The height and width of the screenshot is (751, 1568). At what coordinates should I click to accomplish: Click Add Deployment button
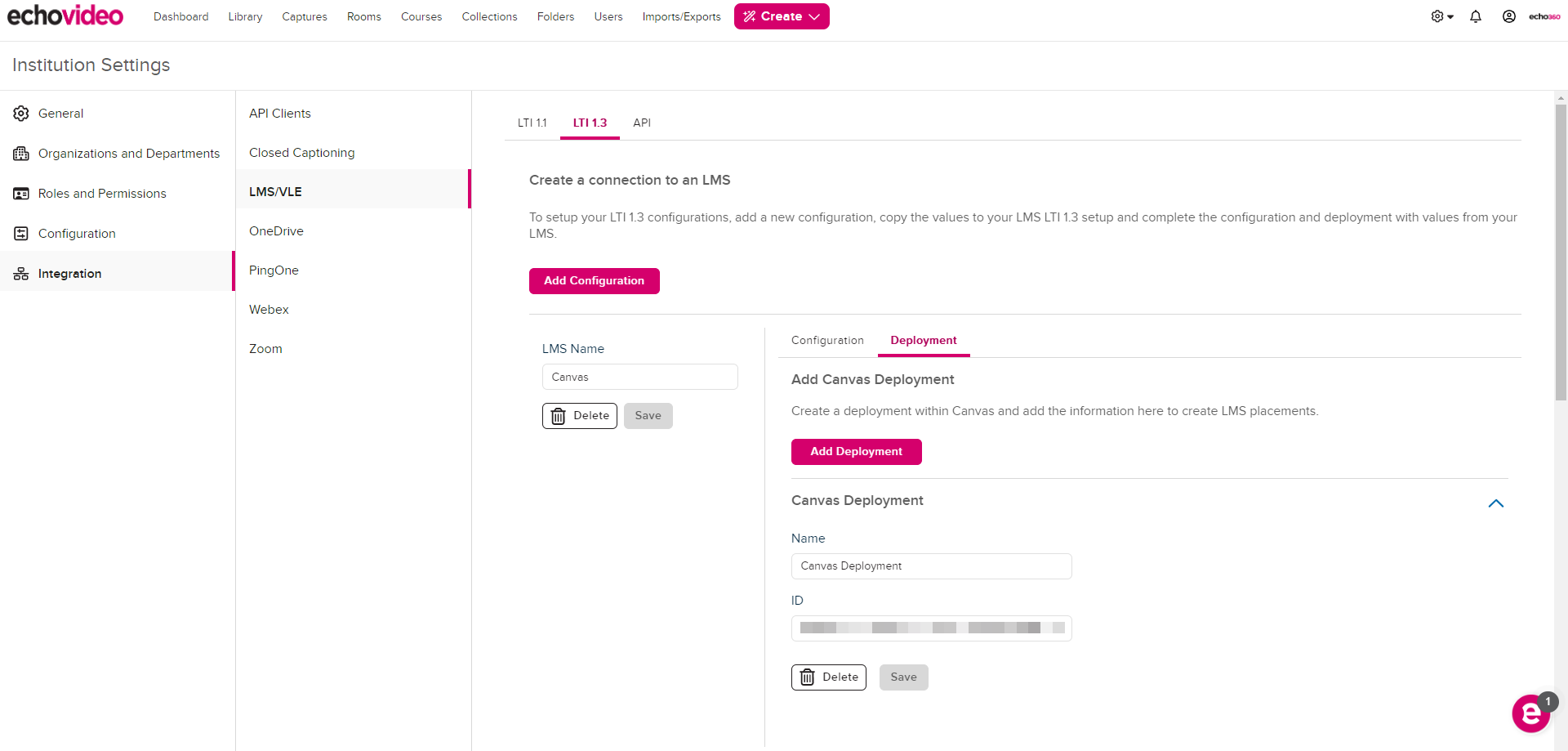click(857, 452)
